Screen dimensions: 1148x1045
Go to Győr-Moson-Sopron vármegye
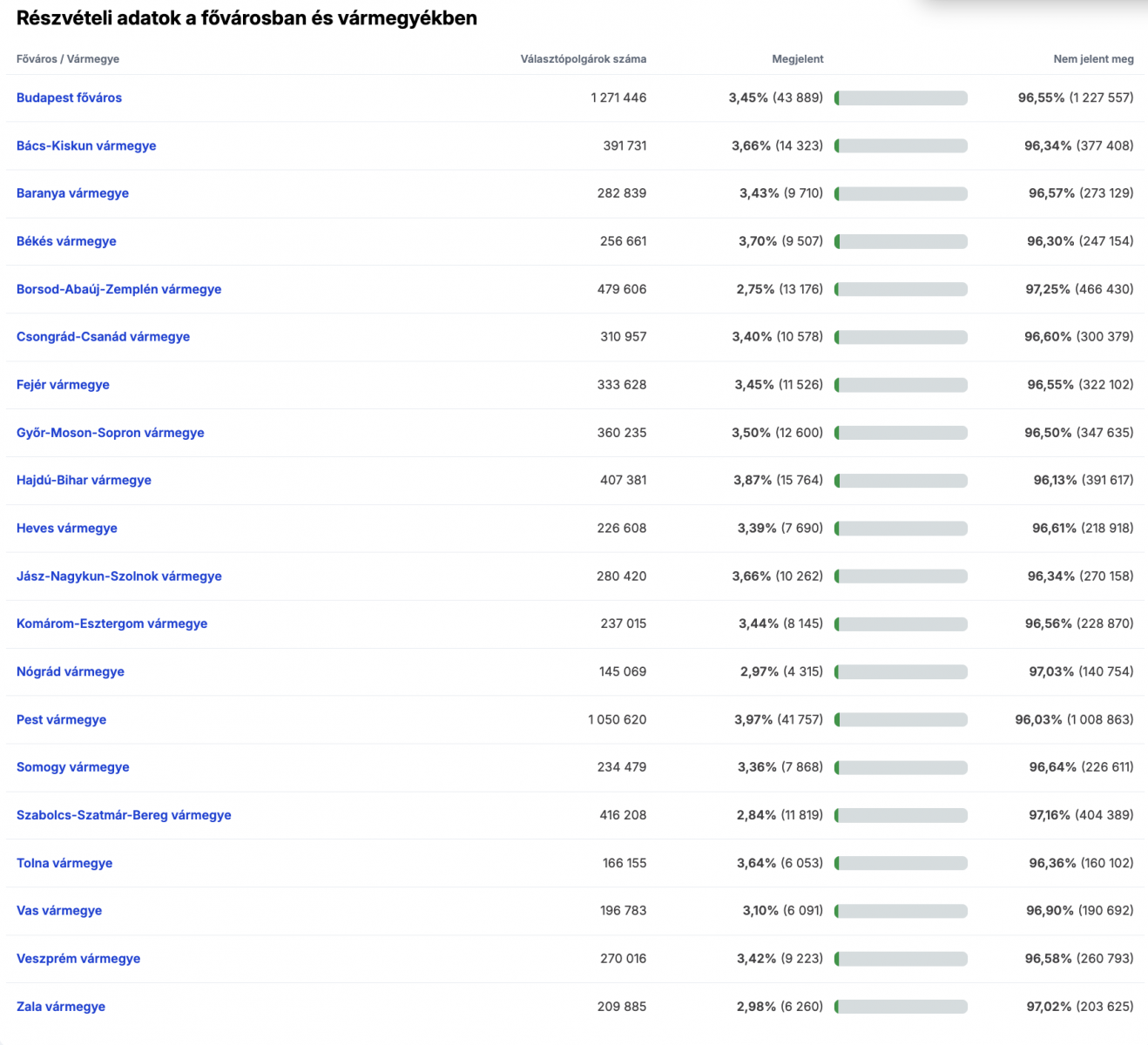coord(110,433)
